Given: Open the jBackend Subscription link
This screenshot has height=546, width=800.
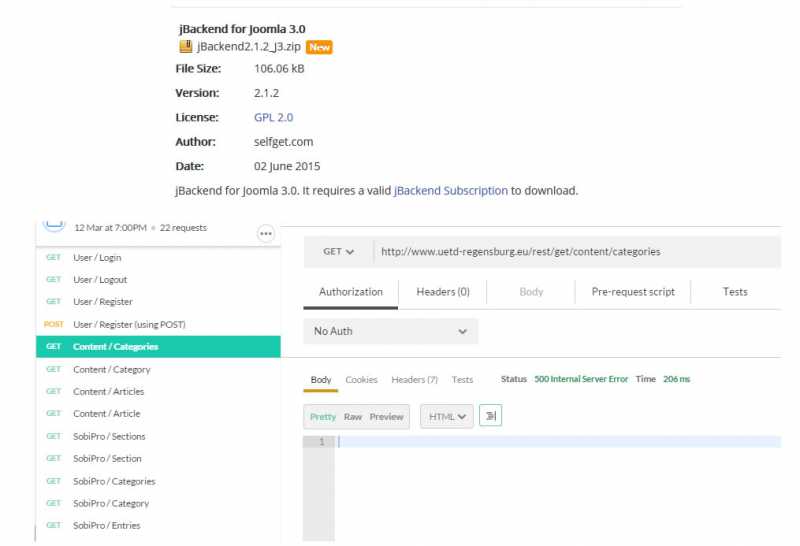Looking at the screenshot, I should pyautogui.click(x=451, y=191).
